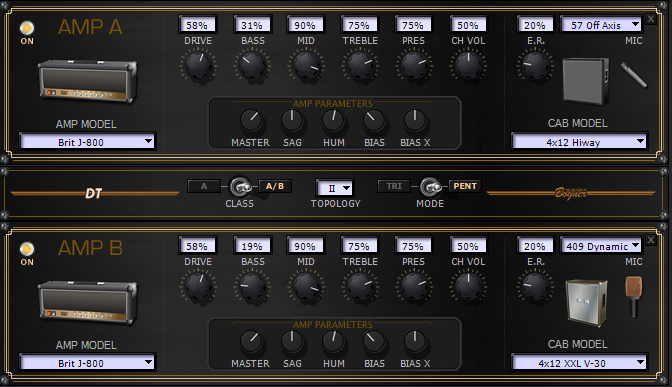Close Amp A panel with X button
Screen dimensions: 672x387
click(651, 19)
